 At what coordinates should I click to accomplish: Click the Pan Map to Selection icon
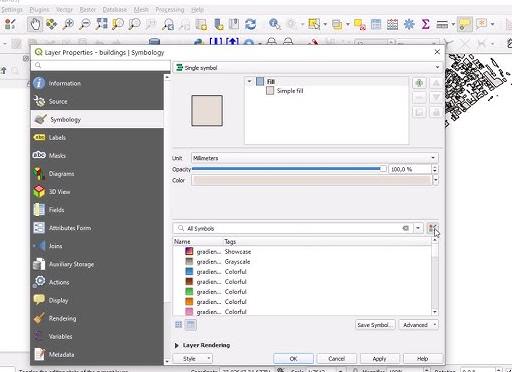click(52, 24)
